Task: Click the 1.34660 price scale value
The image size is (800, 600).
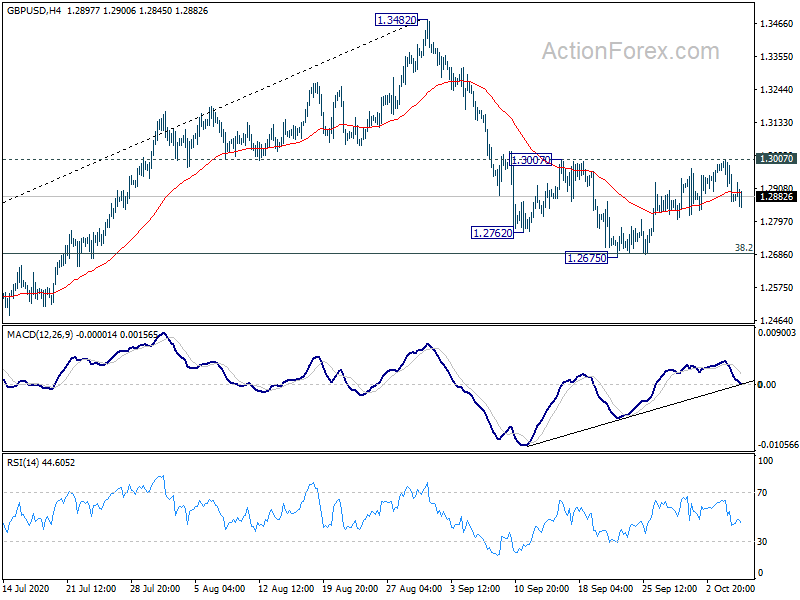Action: coord(777,23)
